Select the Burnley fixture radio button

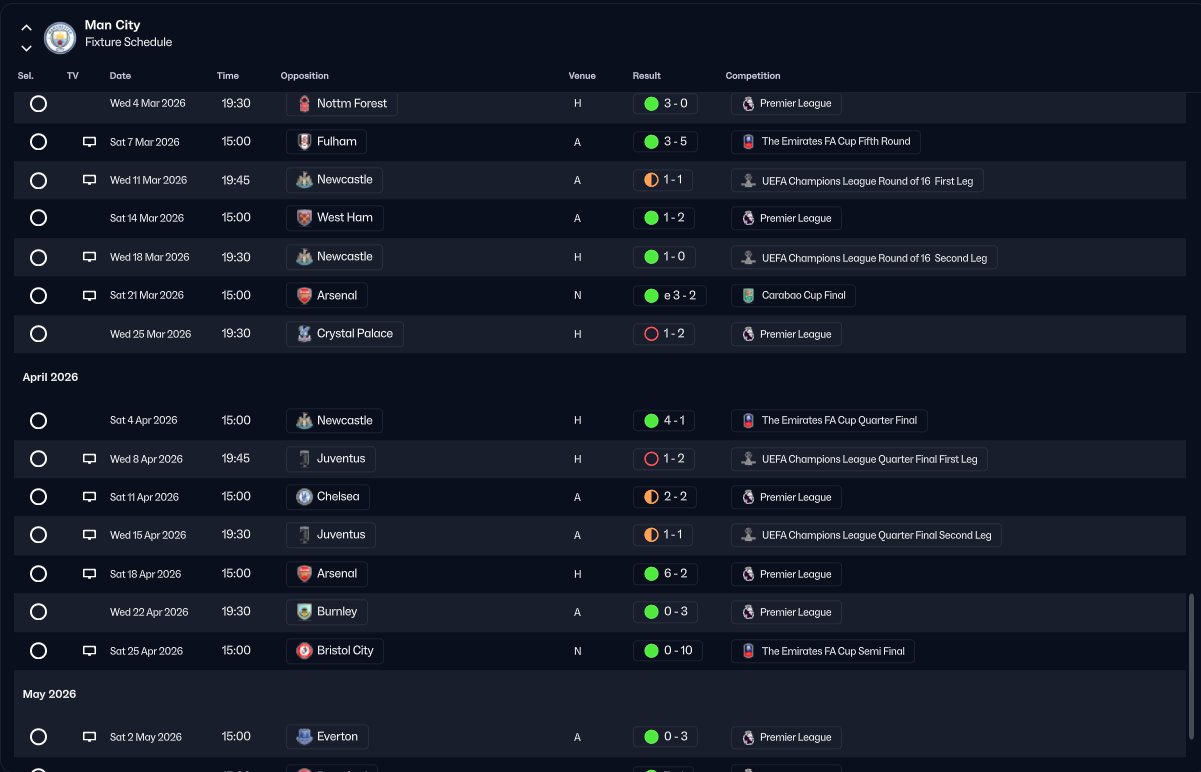38,612
